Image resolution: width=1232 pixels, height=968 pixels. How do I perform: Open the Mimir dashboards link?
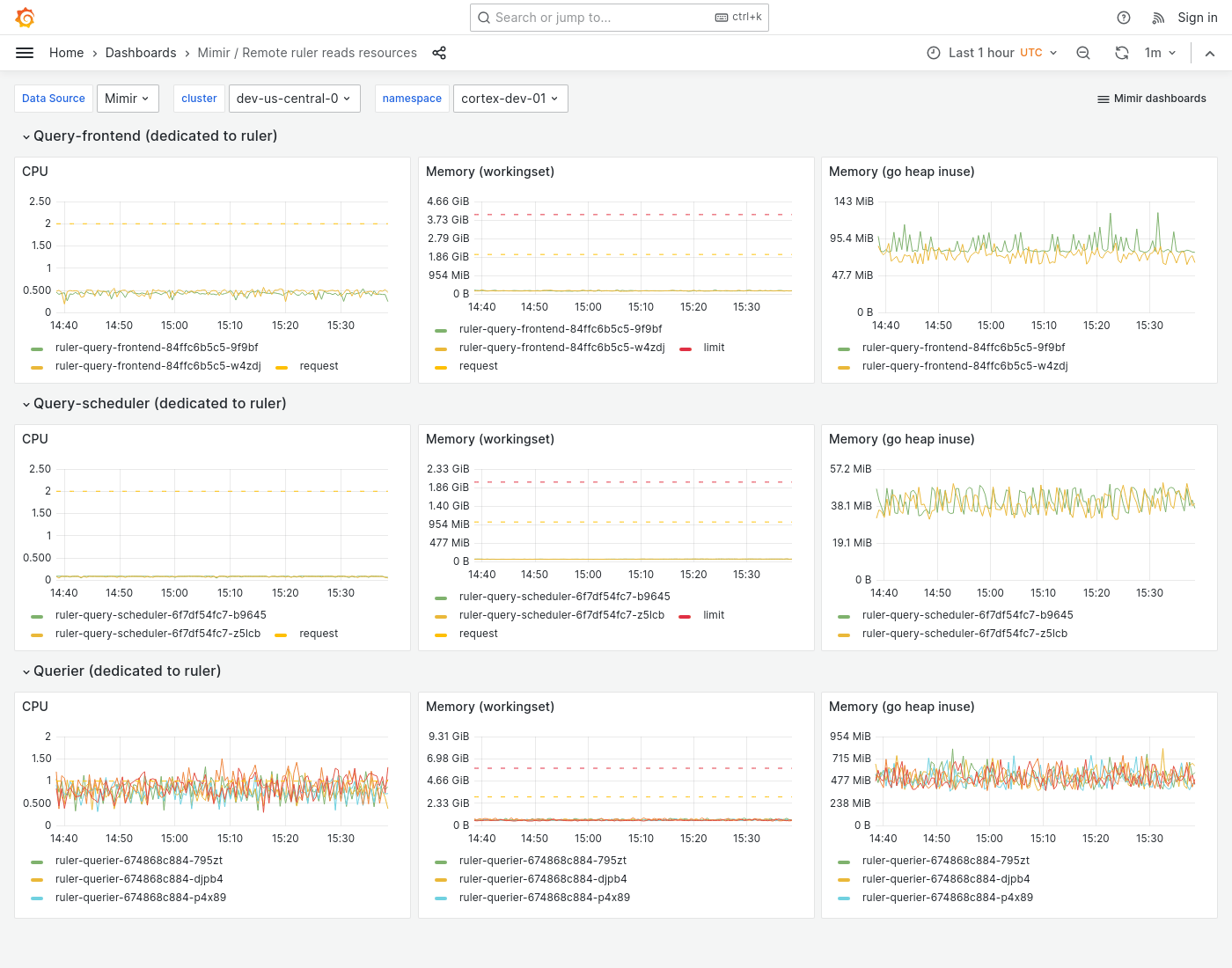click(x=1151, y=99)
